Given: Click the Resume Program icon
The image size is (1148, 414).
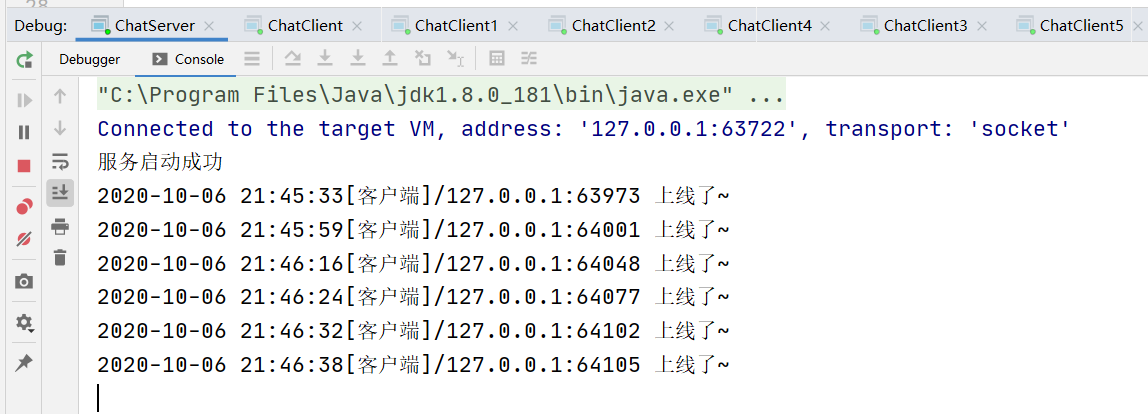Looking at the screenshot, I should click(x=24, y=100).
